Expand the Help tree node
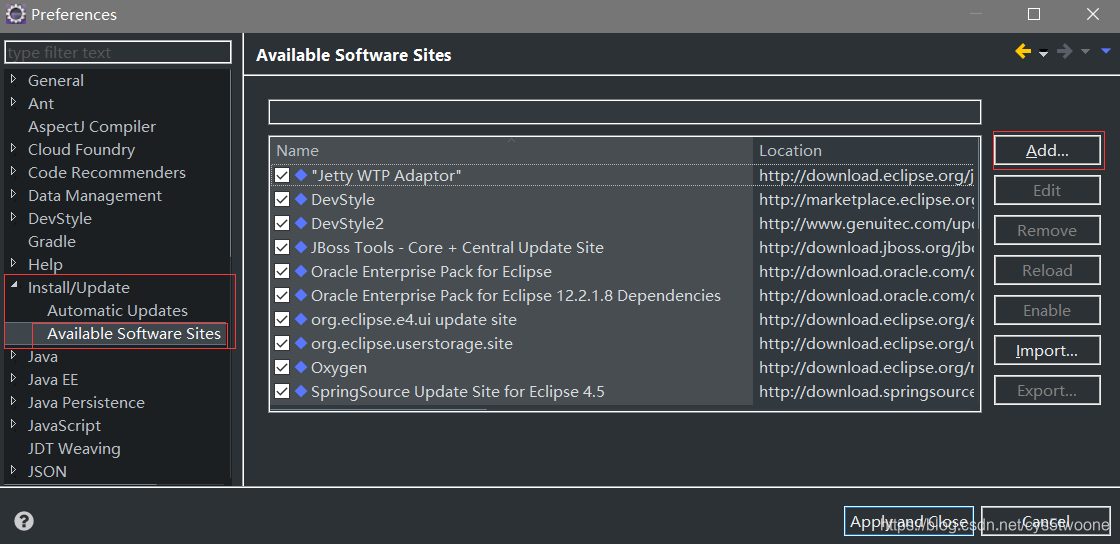 [x=14, y=263]
